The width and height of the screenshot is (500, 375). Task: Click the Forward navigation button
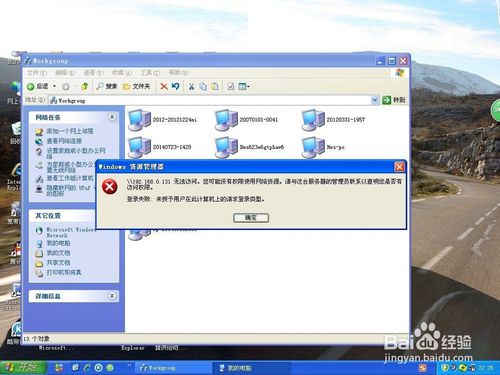pos(66,87)
